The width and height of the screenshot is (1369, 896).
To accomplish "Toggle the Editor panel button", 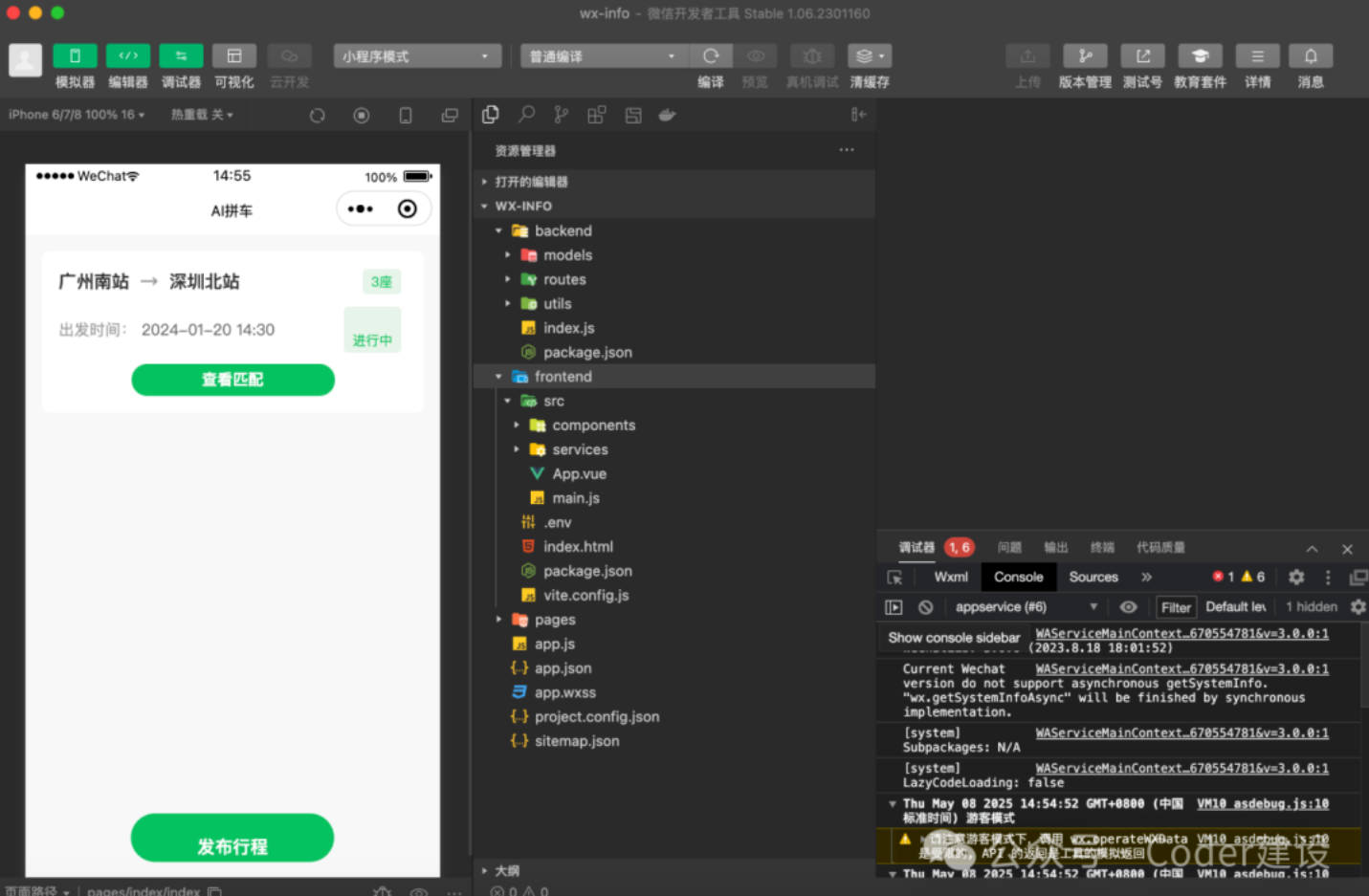I will 128,55.
